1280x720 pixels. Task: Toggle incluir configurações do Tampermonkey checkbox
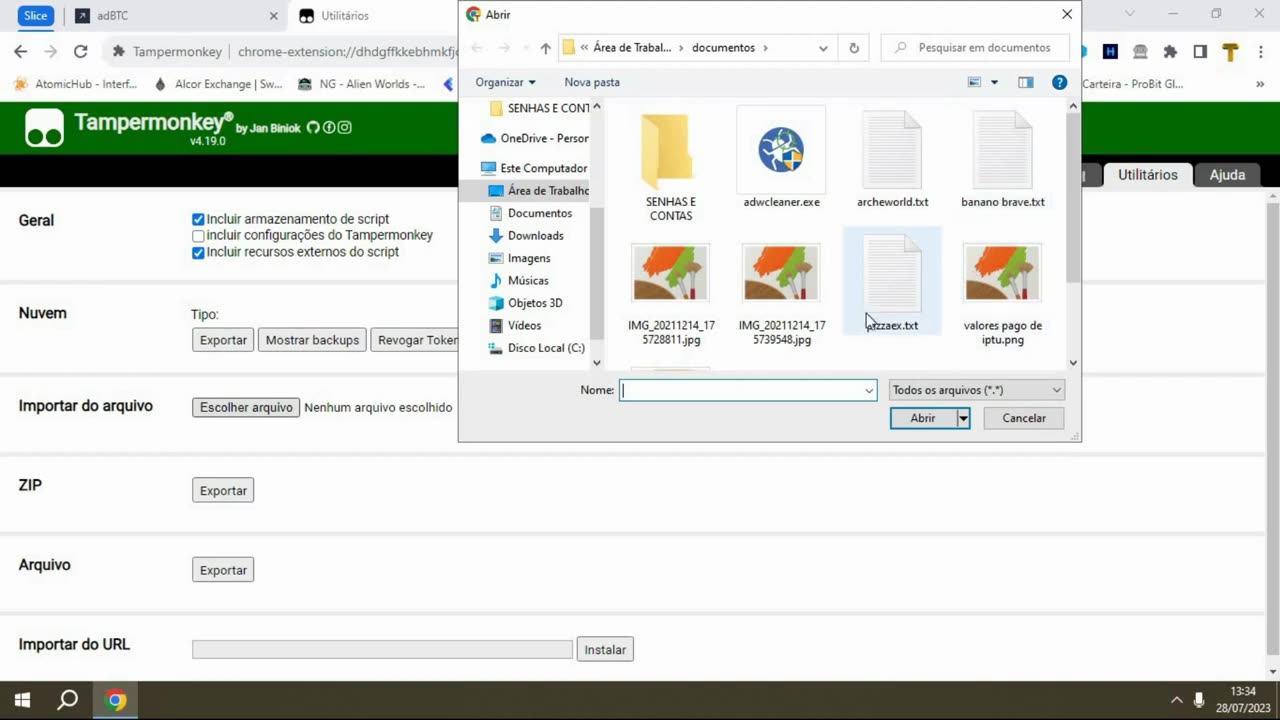(x=198, y=236)
